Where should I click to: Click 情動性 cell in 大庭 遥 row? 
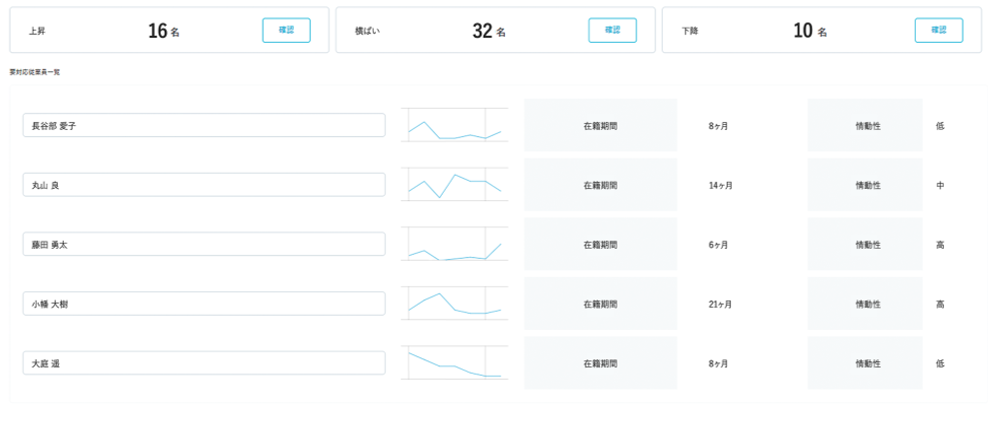867,363
